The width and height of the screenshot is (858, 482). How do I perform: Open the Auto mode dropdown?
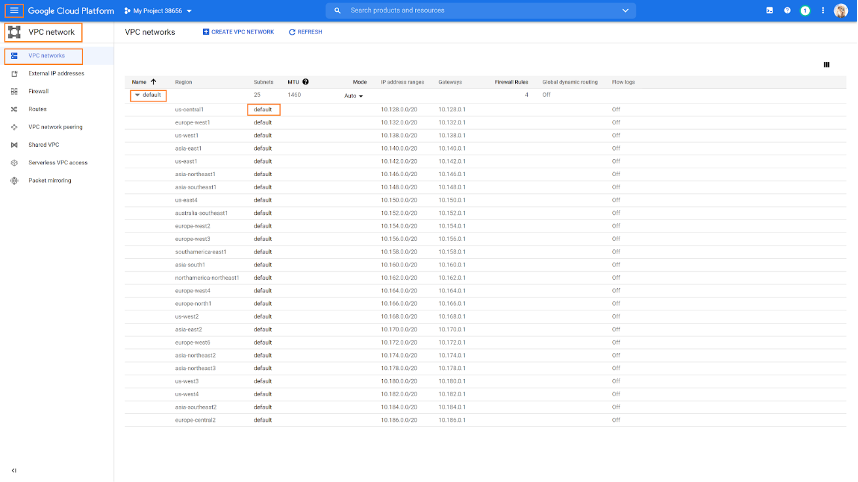coord(353,95)
